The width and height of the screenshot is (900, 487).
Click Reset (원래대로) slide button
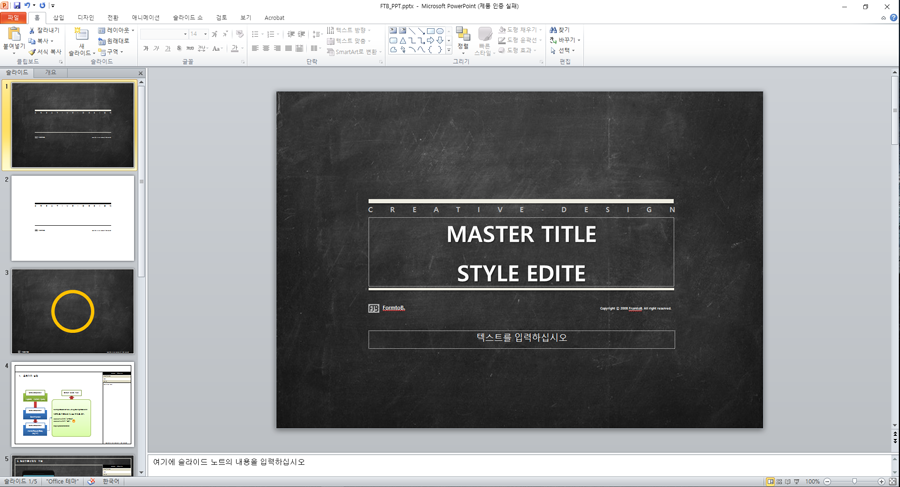click(x=118, y=41)
